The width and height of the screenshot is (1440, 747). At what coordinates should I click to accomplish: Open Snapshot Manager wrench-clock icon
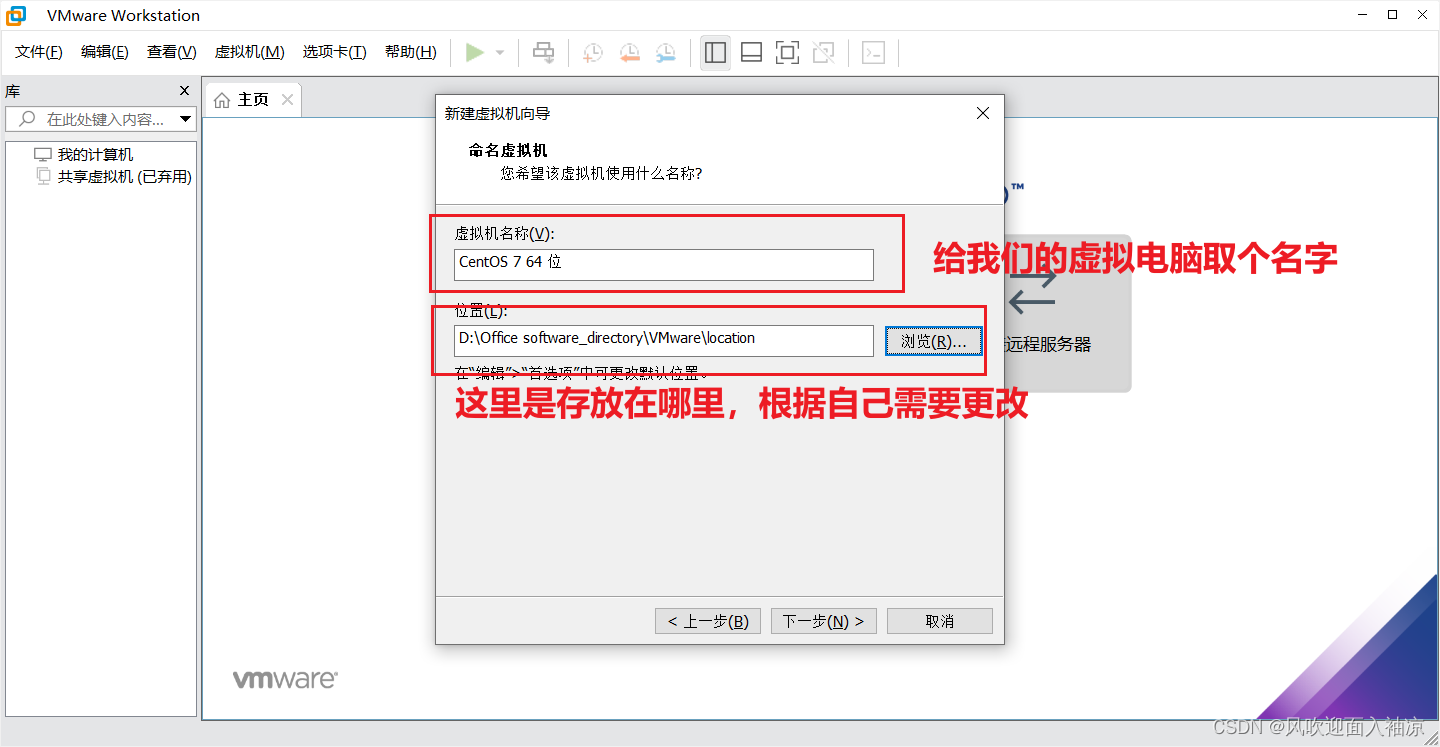pos(665,52)
